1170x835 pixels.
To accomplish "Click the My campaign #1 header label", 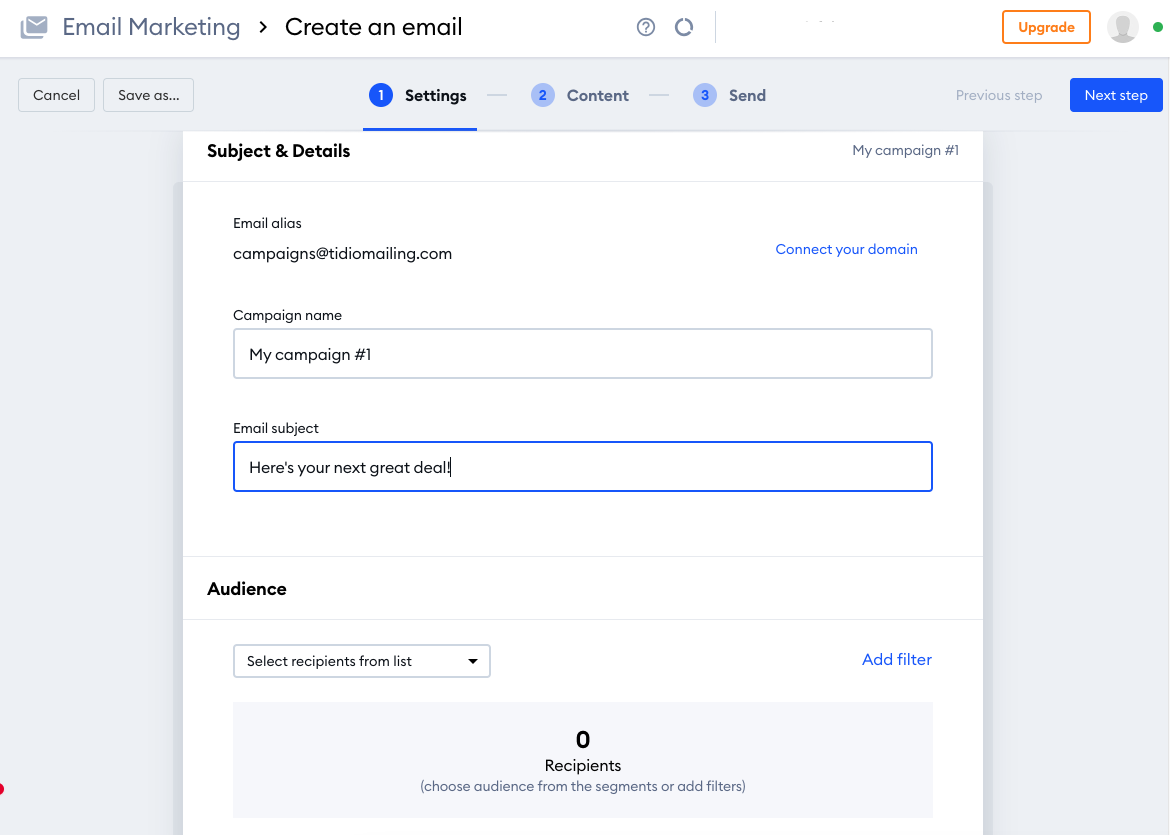I will click(905, 151).
